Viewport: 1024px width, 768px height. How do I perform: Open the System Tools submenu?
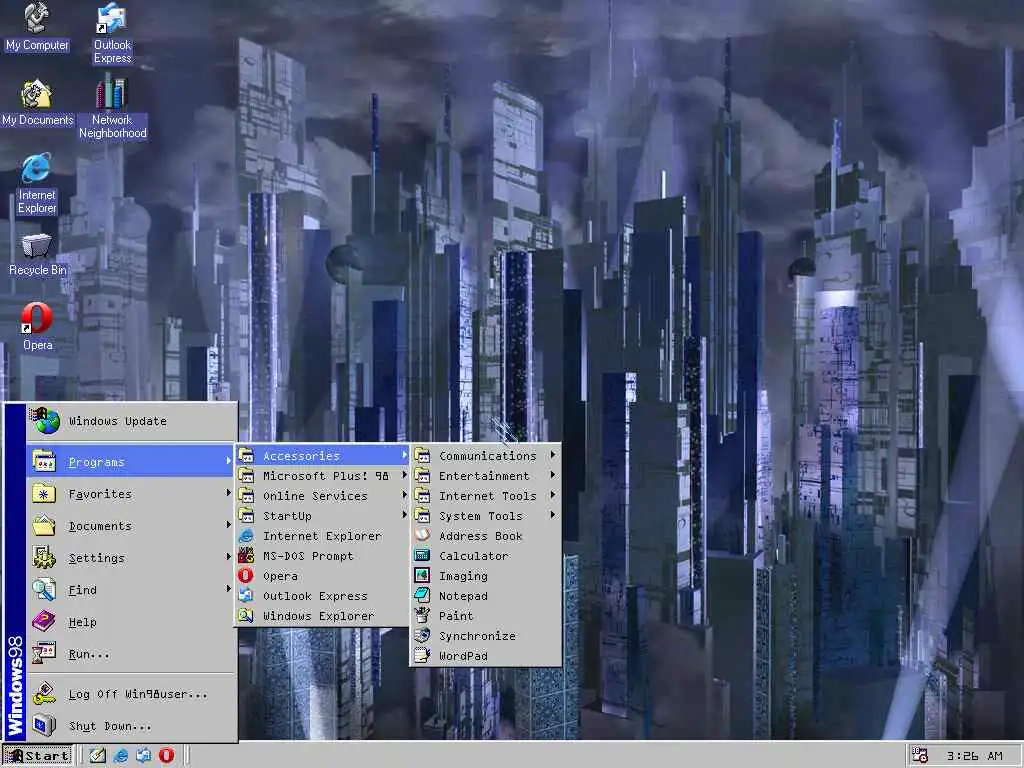[485, 516]
